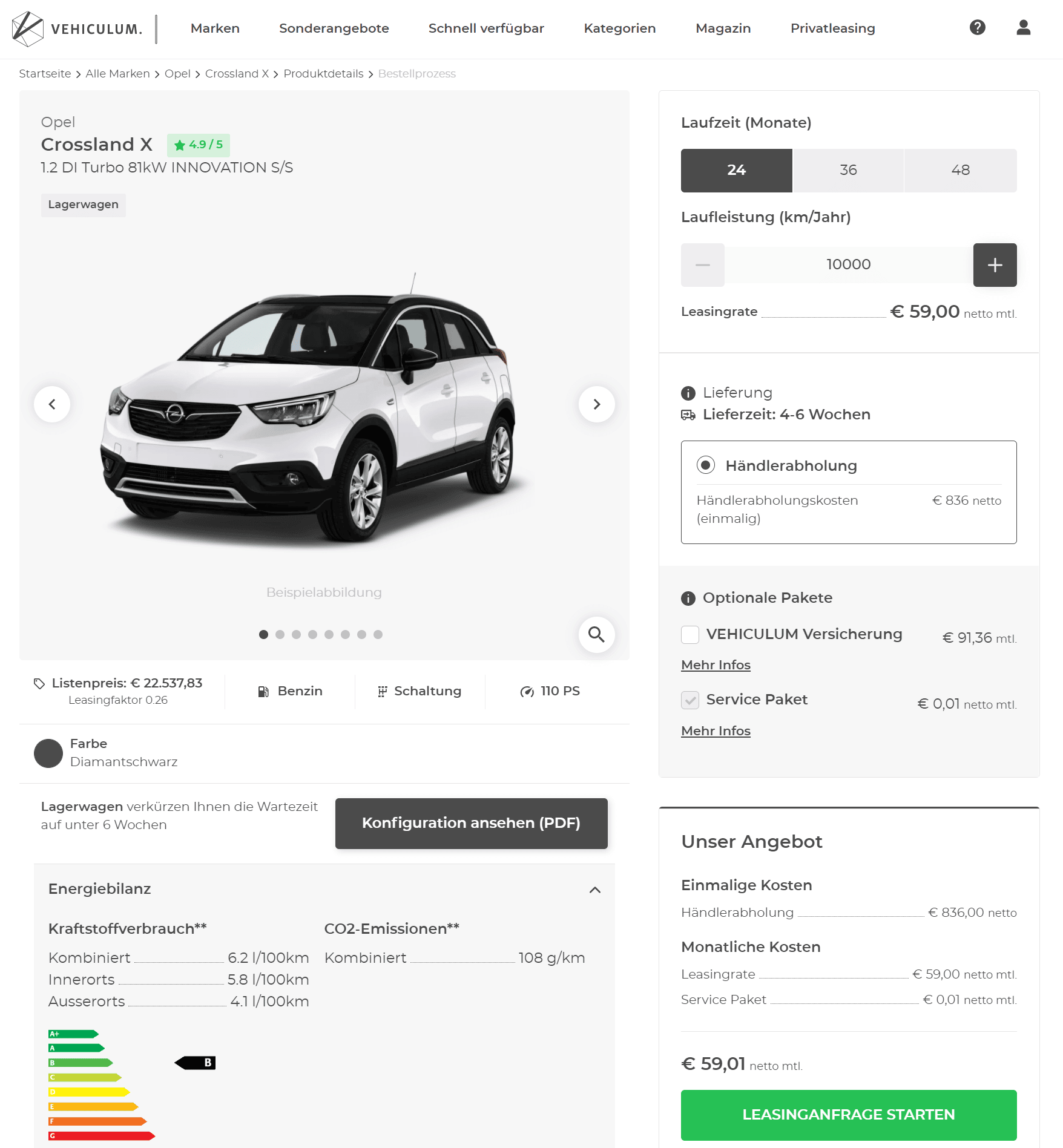Open the user account icon
This screenshot has height=1148, width=1063.
1023,28
